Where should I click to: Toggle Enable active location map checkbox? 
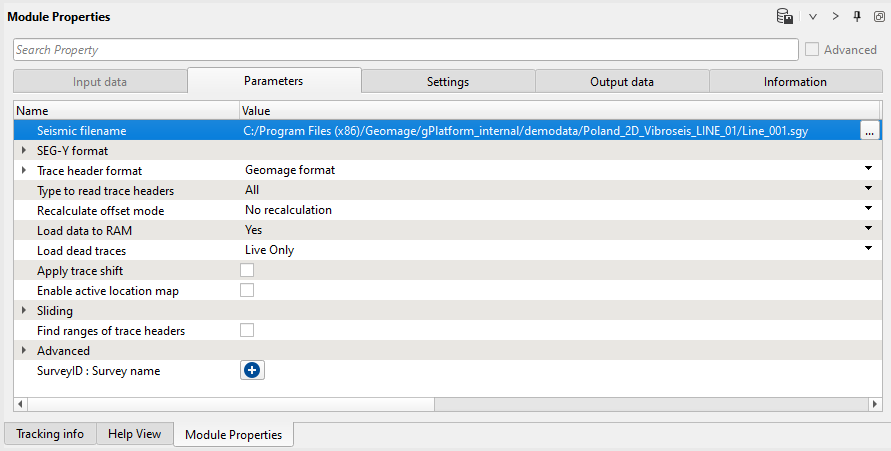pyautogui.click(x=247, y=290)
